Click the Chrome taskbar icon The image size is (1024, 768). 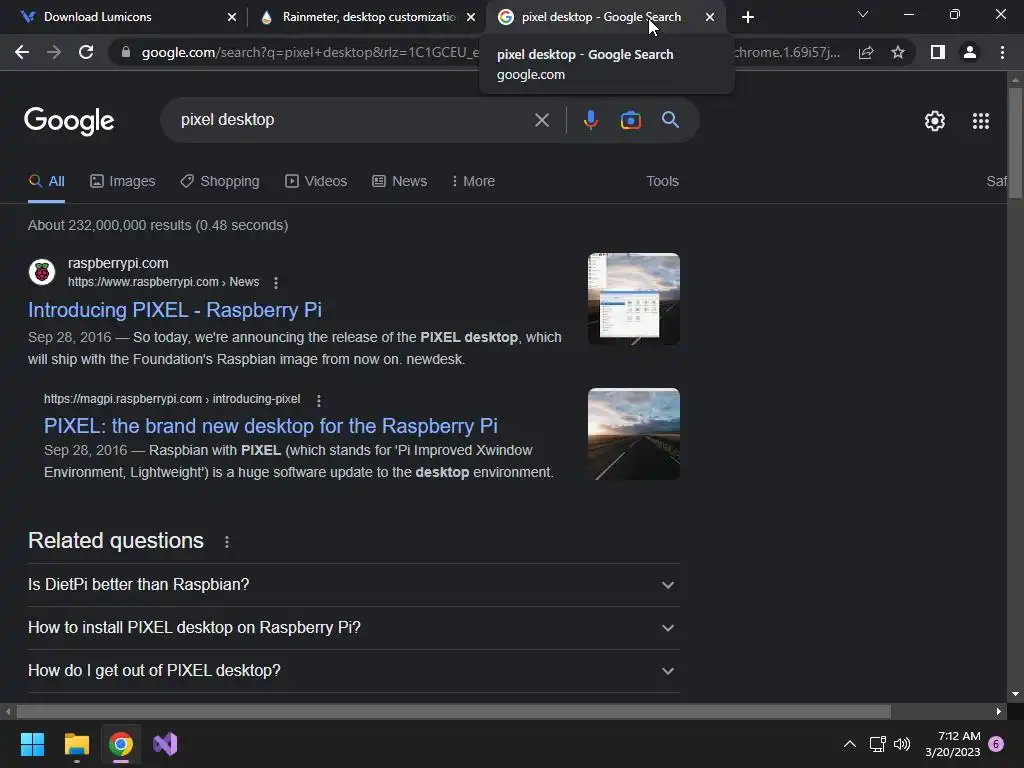(x=121, y=744)
